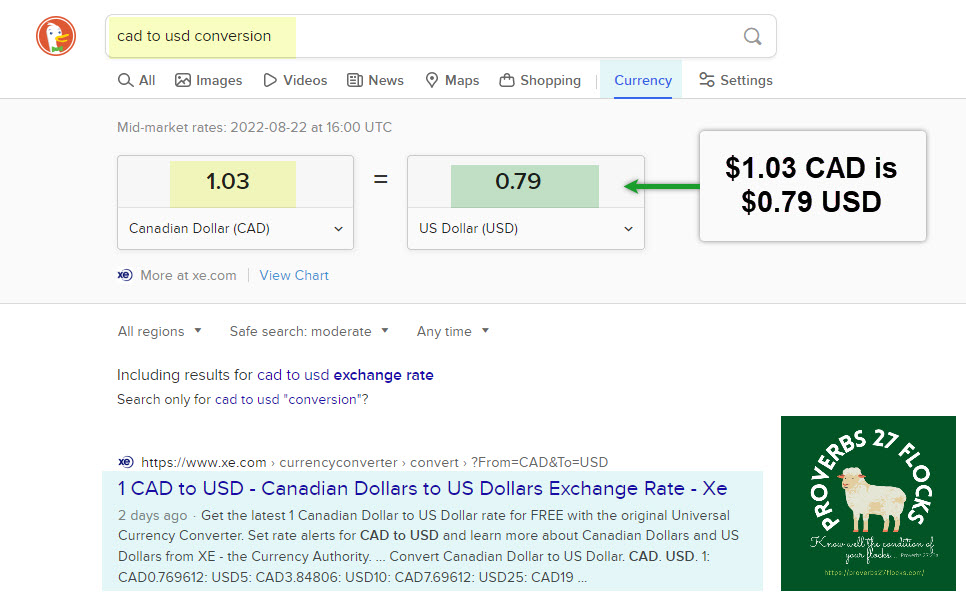Open the Settings menu
Viewport: 966px width, 610px height.
(735, 80)
